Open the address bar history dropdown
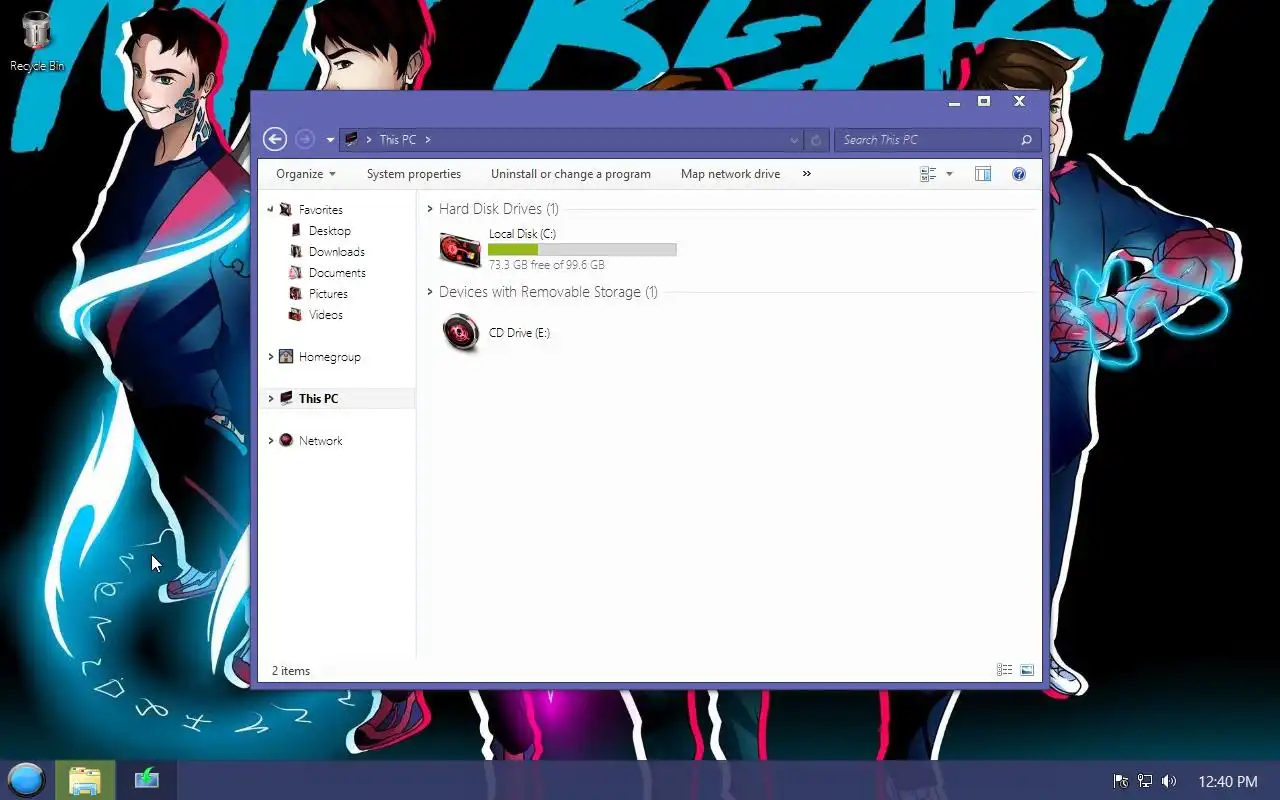The image size is (1280, 800). coord(794,140)
